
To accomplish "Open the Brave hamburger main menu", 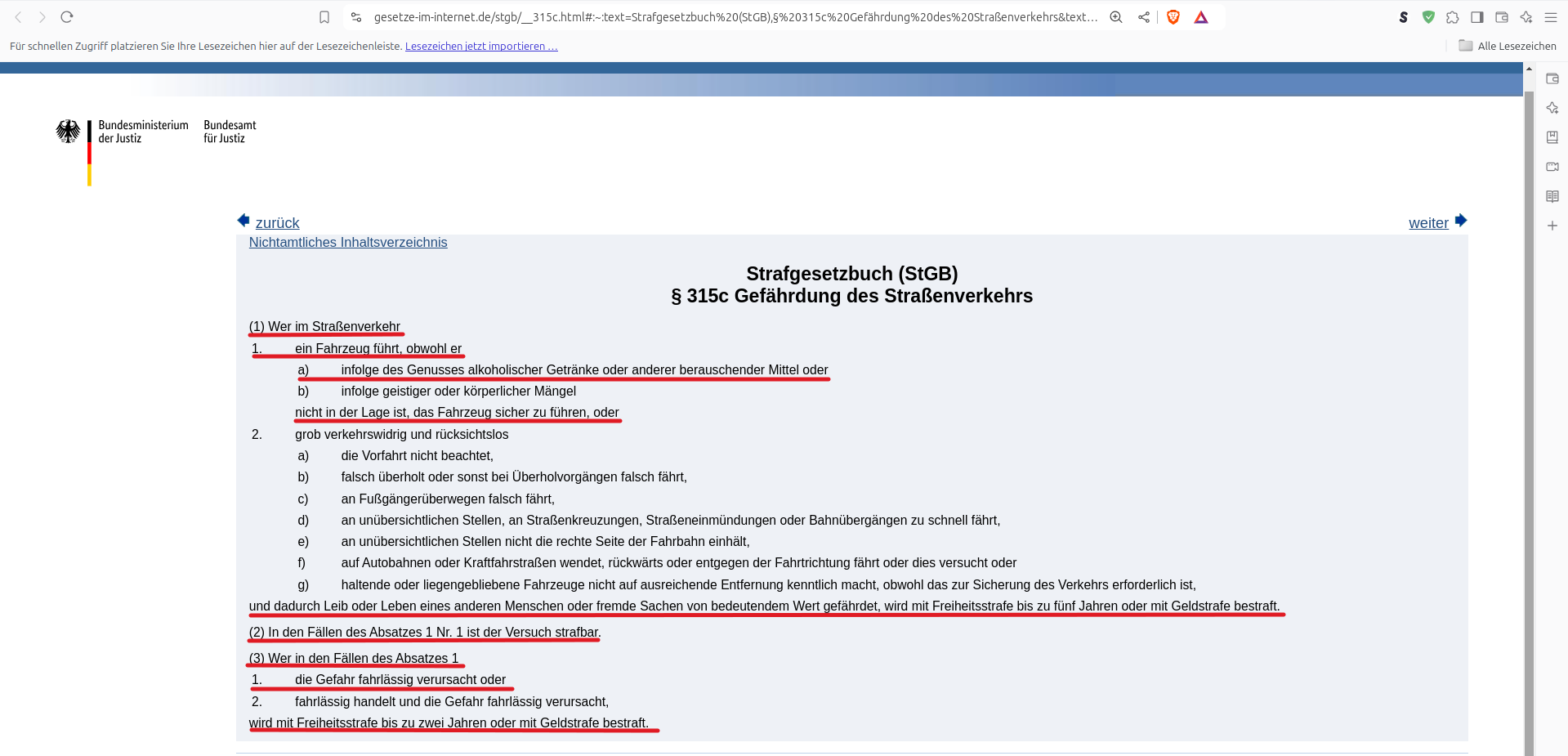I will [x=1551, y=17].
